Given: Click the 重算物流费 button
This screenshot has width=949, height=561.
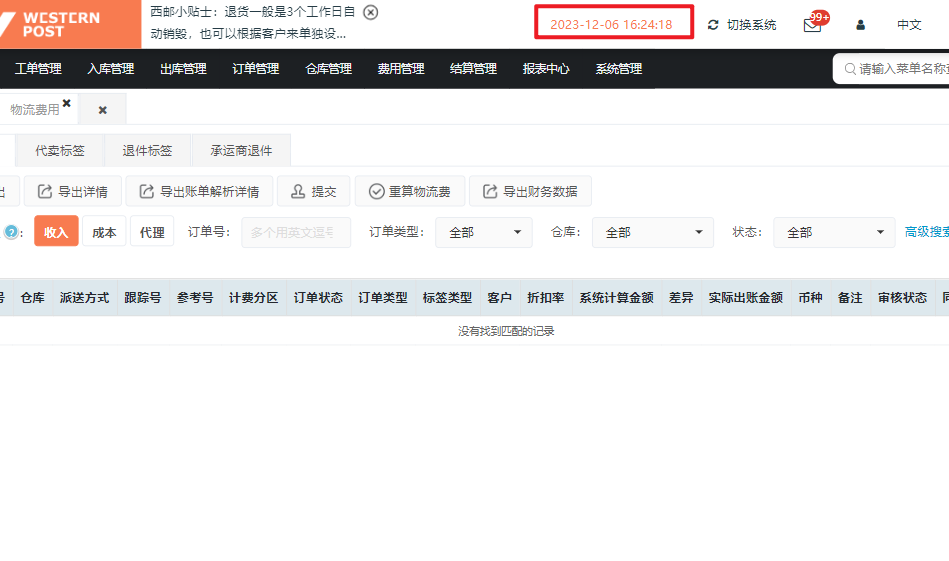Looking at the screenshot, I should 410,192.
